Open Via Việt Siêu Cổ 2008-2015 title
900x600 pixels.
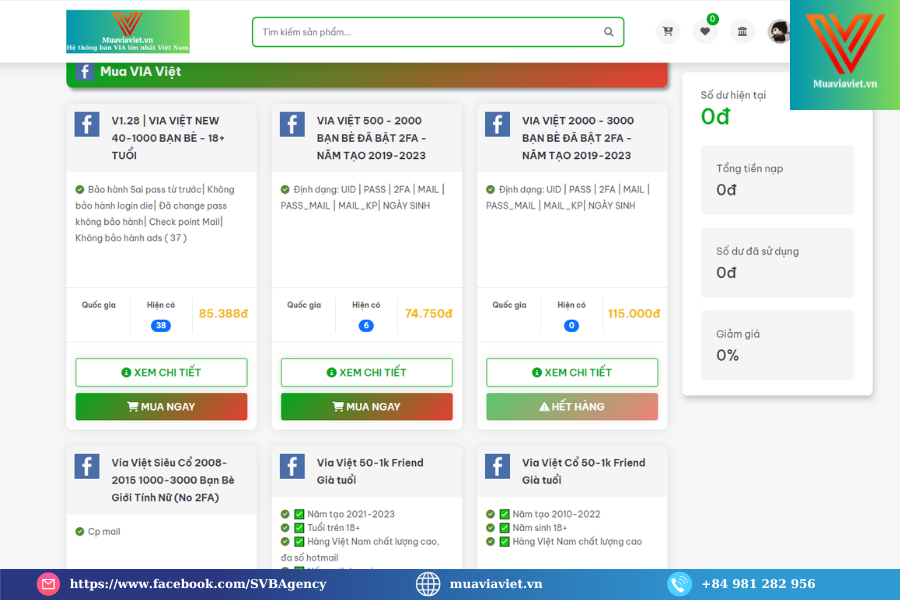173,480
